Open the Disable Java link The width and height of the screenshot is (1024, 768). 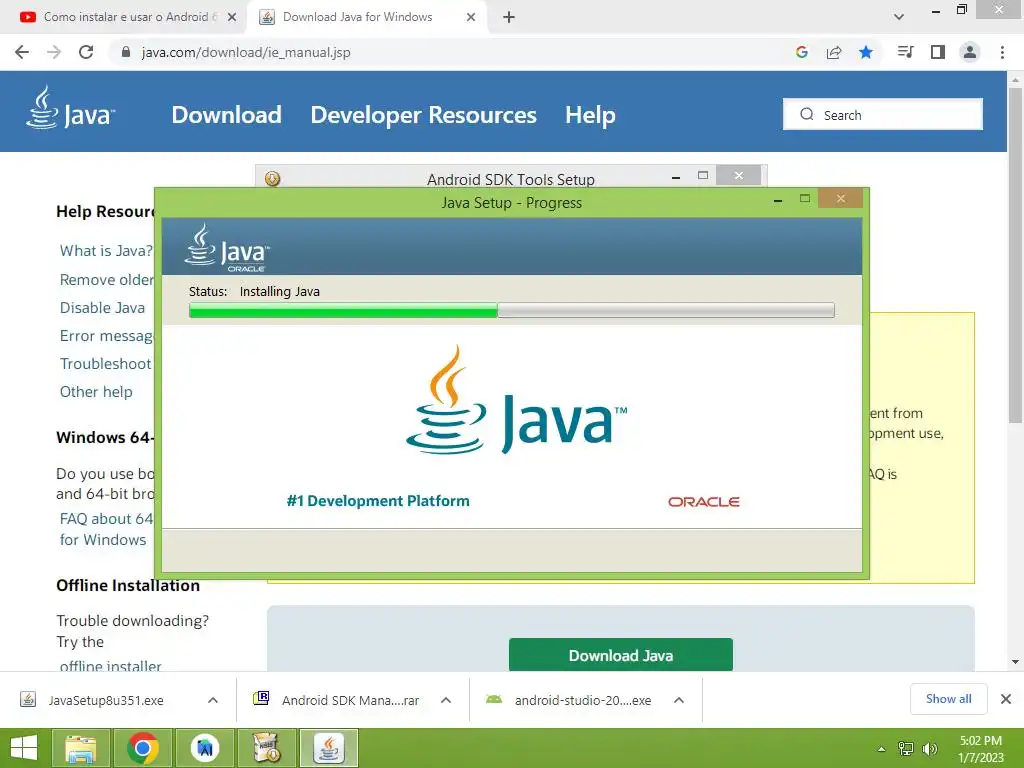(x=103, y=308)
